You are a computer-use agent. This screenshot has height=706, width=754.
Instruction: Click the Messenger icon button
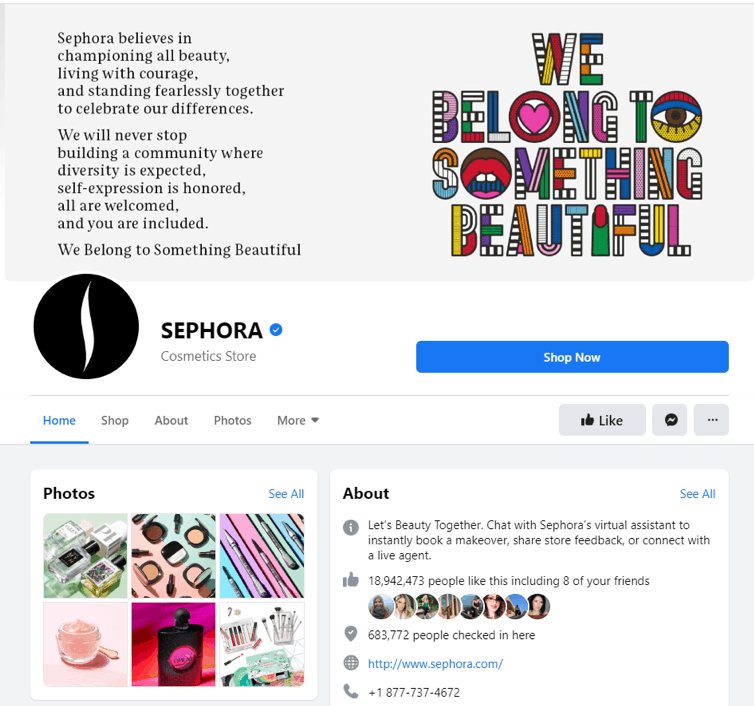pos(669,420)
